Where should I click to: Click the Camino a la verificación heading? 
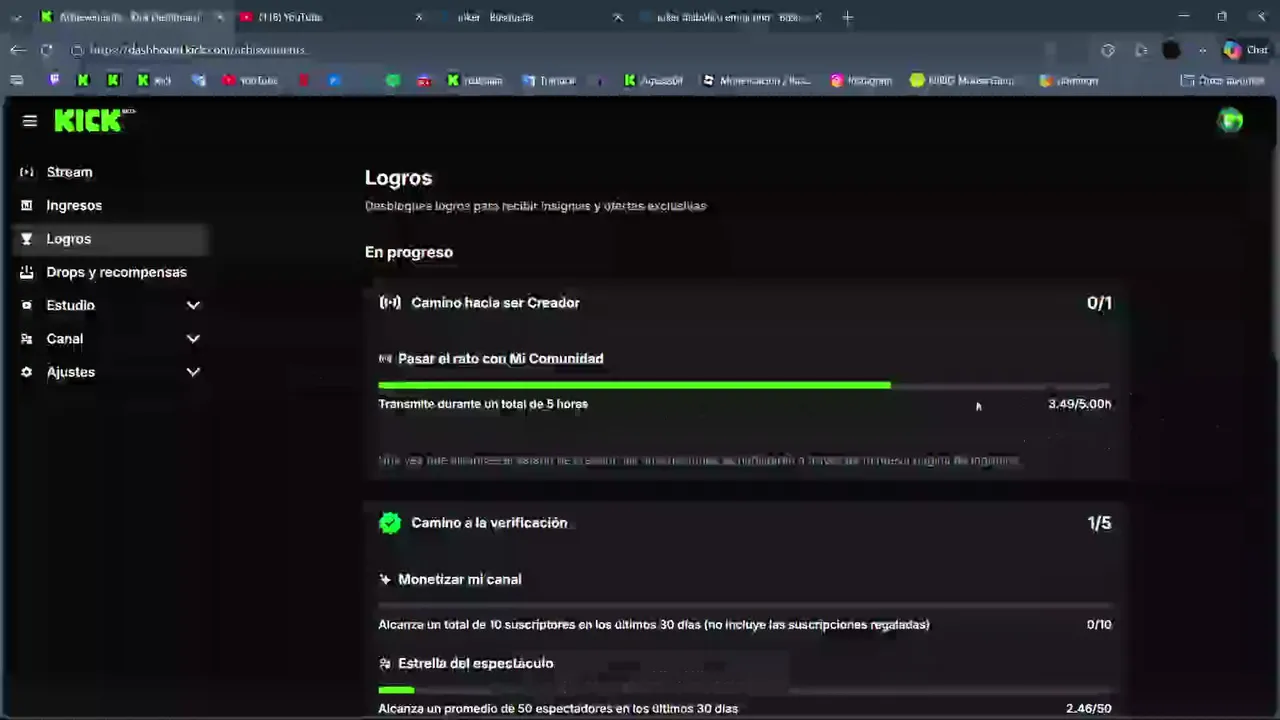click(489, 523)
